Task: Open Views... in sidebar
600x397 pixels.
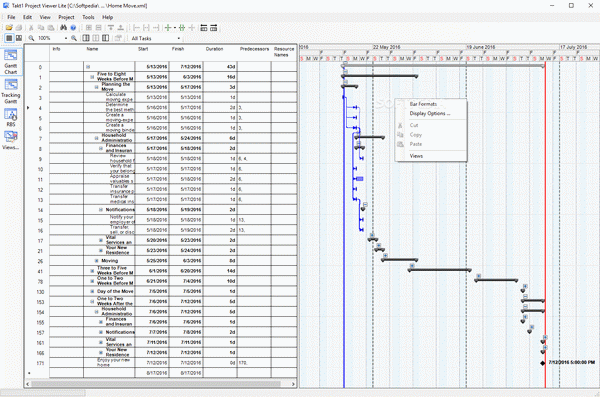Action: tap(11, 141)
